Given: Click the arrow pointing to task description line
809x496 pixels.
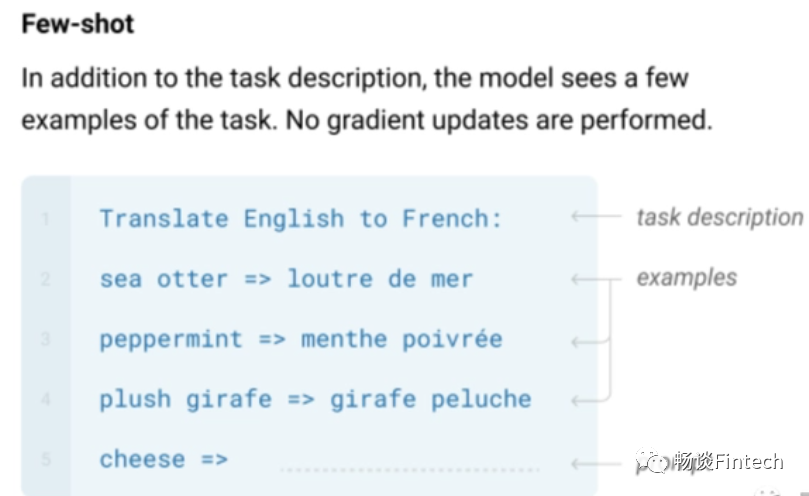Looking at the screenshot, I should click(x=597, y=217).
